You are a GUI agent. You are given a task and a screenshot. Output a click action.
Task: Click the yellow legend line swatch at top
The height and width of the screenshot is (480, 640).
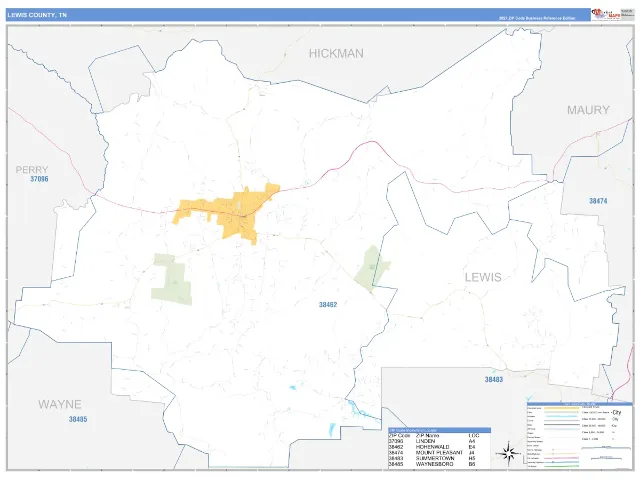click(562, 408)
